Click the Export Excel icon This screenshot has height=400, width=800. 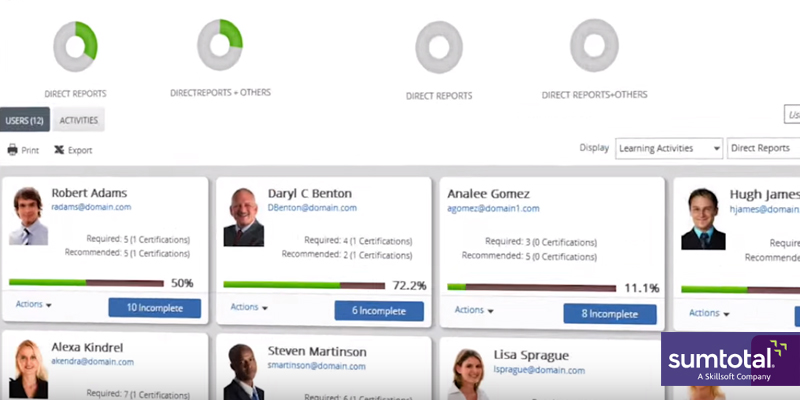coord(59,150)
